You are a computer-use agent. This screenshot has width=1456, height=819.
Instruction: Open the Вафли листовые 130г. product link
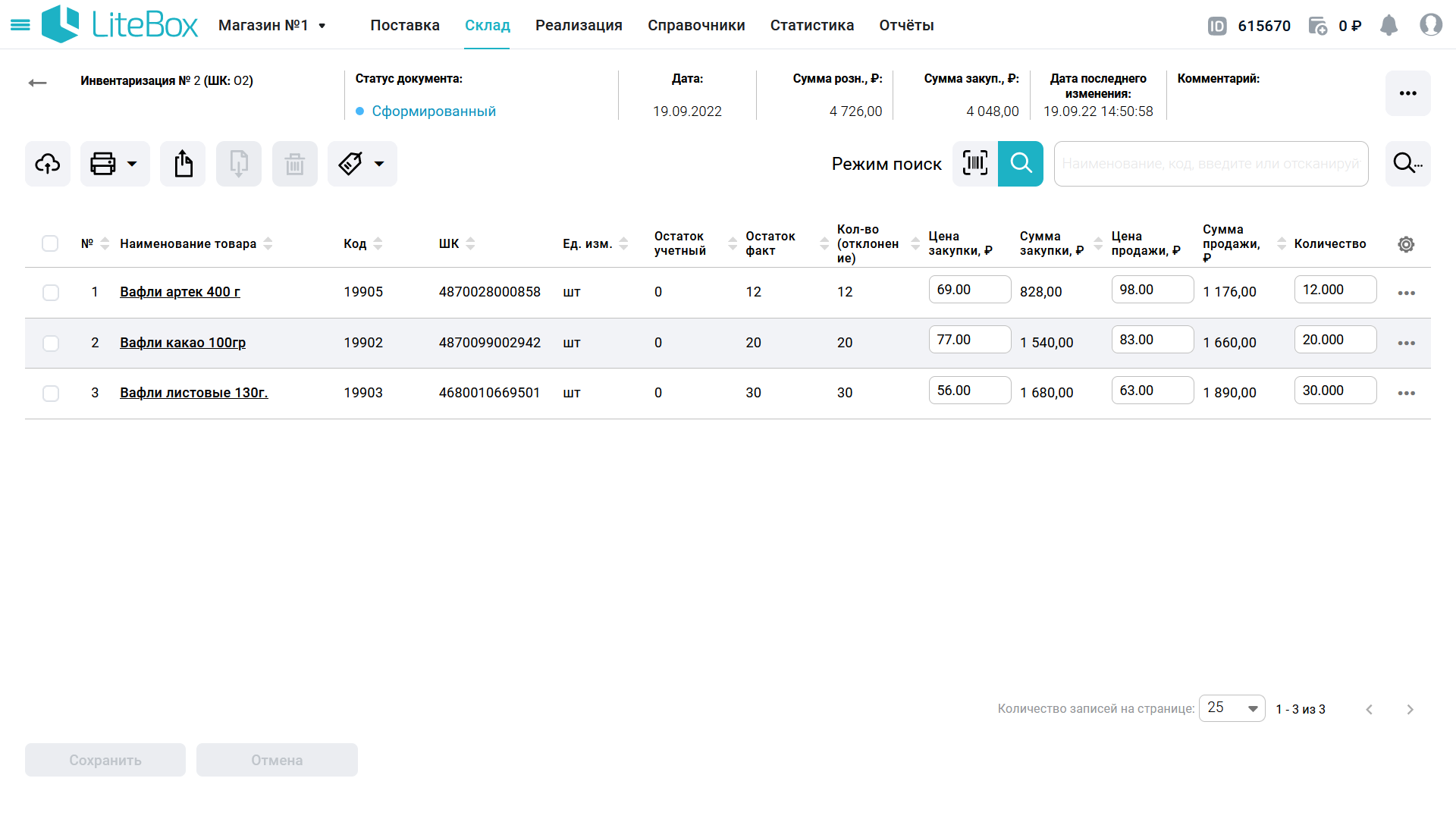pos(194,393)
